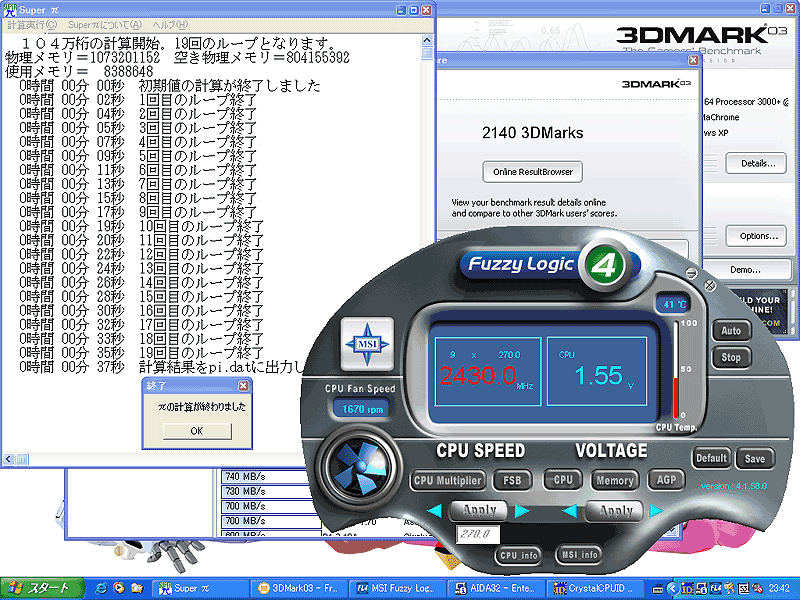Launch Internet Explorer from quick launch
The image size is (800, 600).
pos(101,588)
